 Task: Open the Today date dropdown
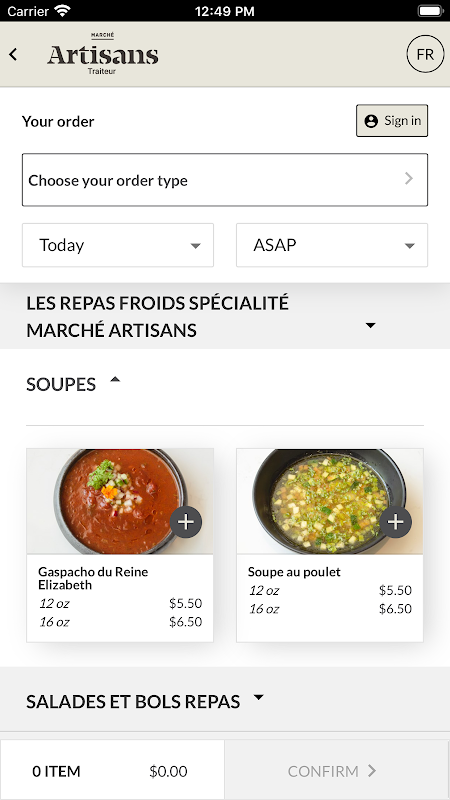(x=118, y=245)
